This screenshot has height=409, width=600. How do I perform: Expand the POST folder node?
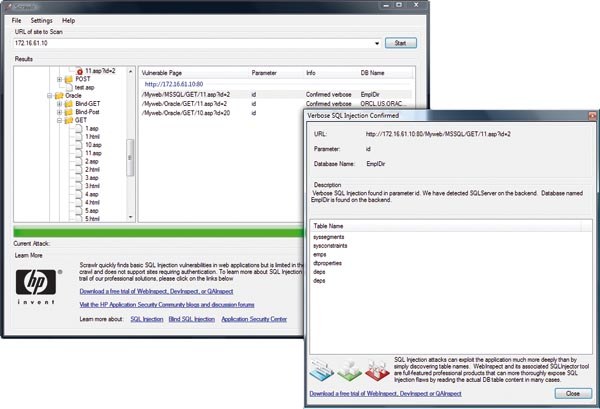(x=59, y=80)
